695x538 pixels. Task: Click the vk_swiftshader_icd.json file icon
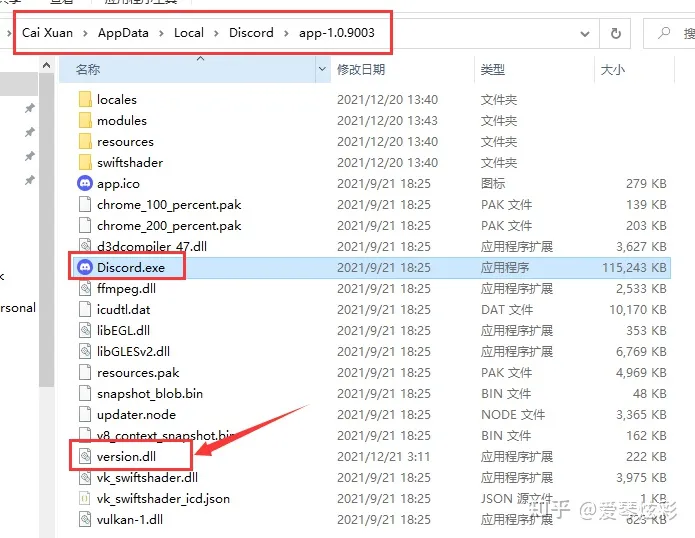85,499
